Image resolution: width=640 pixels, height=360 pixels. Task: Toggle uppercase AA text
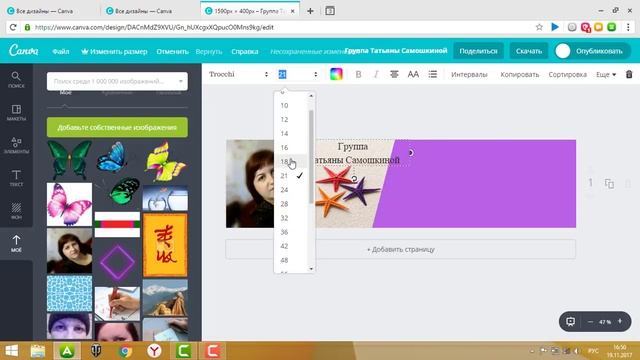(413, 74)
